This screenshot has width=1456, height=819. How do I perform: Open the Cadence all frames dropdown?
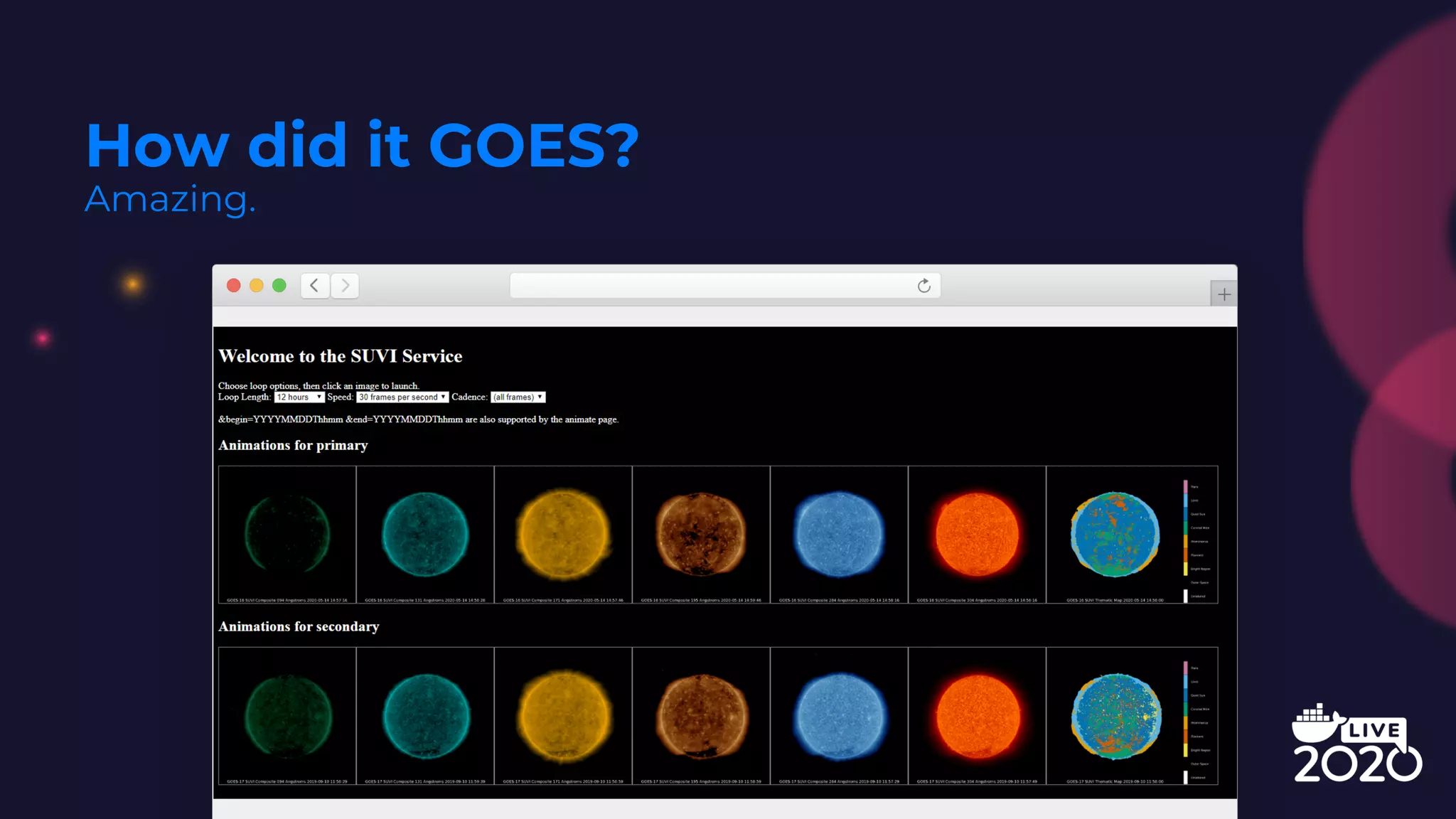pos(518,397)
